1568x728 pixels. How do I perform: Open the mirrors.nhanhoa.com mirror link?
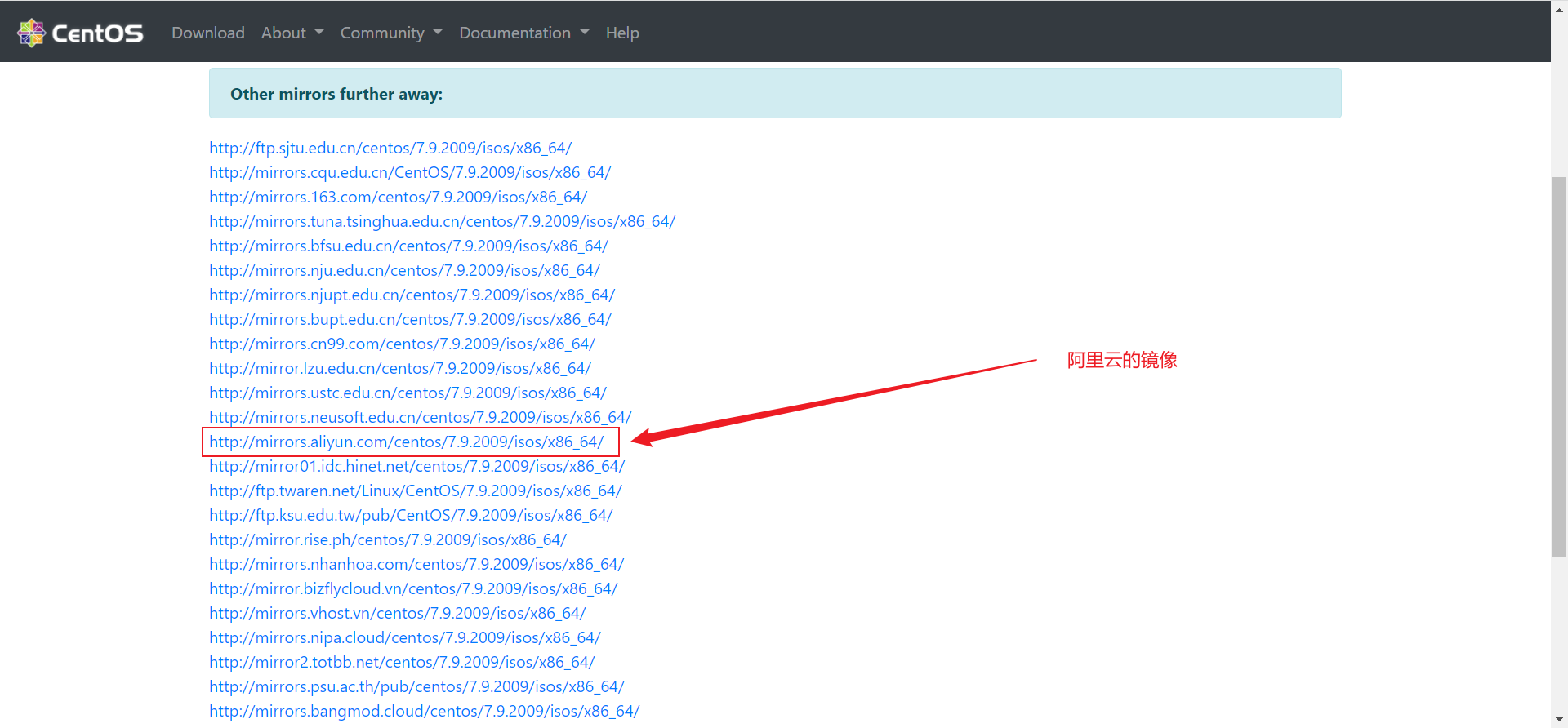416,564
